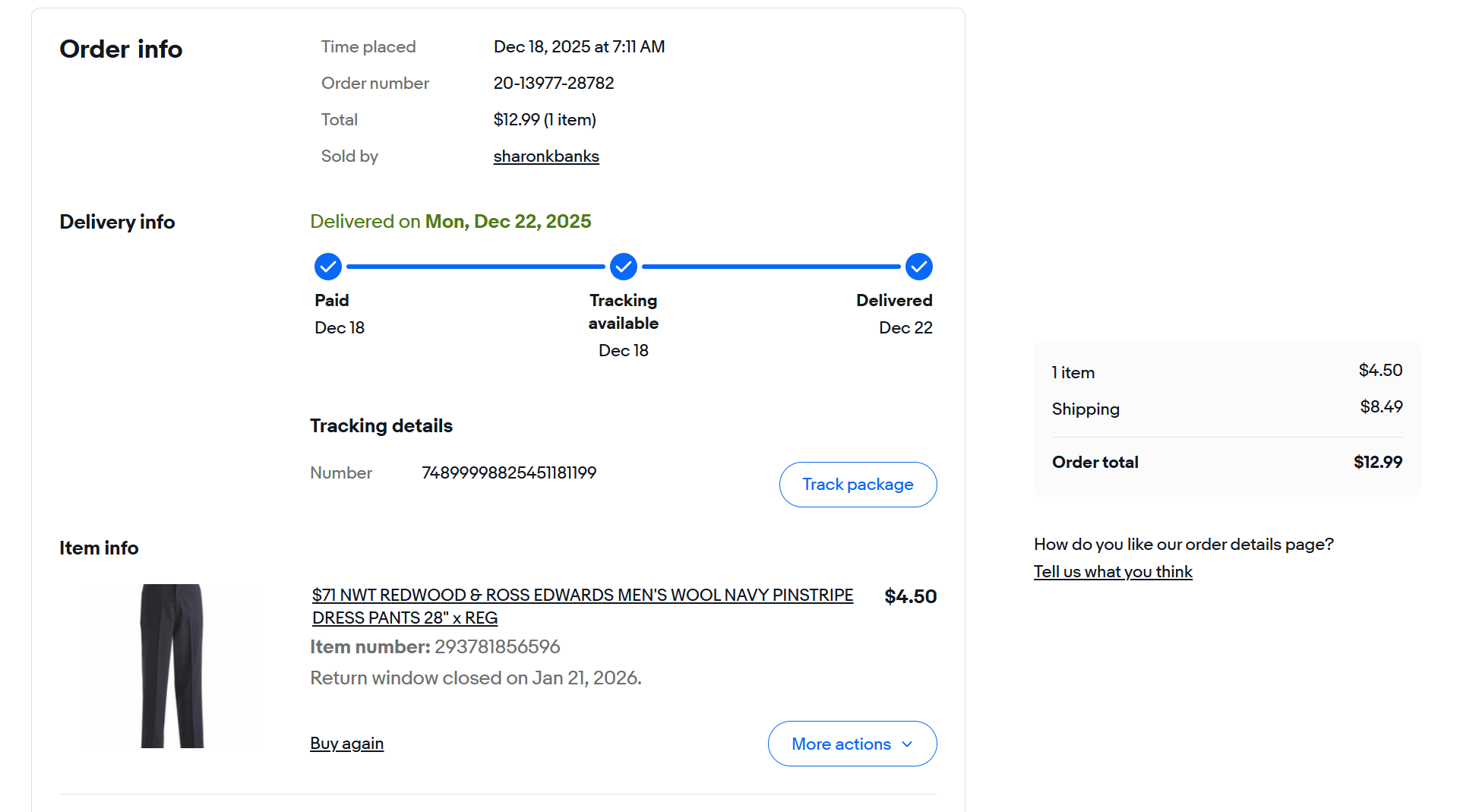Click the Shipping $8.49 amount
This screenshot has width=1479, height=812.
[1381, 407]
